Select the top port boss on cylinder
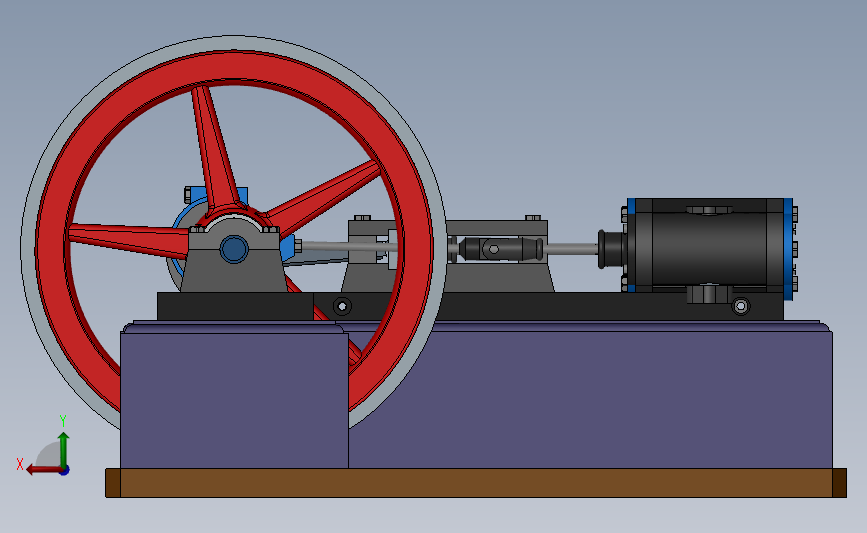Image resolution: width=867 pixels, height=533 pixels. click(x=709, y=210)
